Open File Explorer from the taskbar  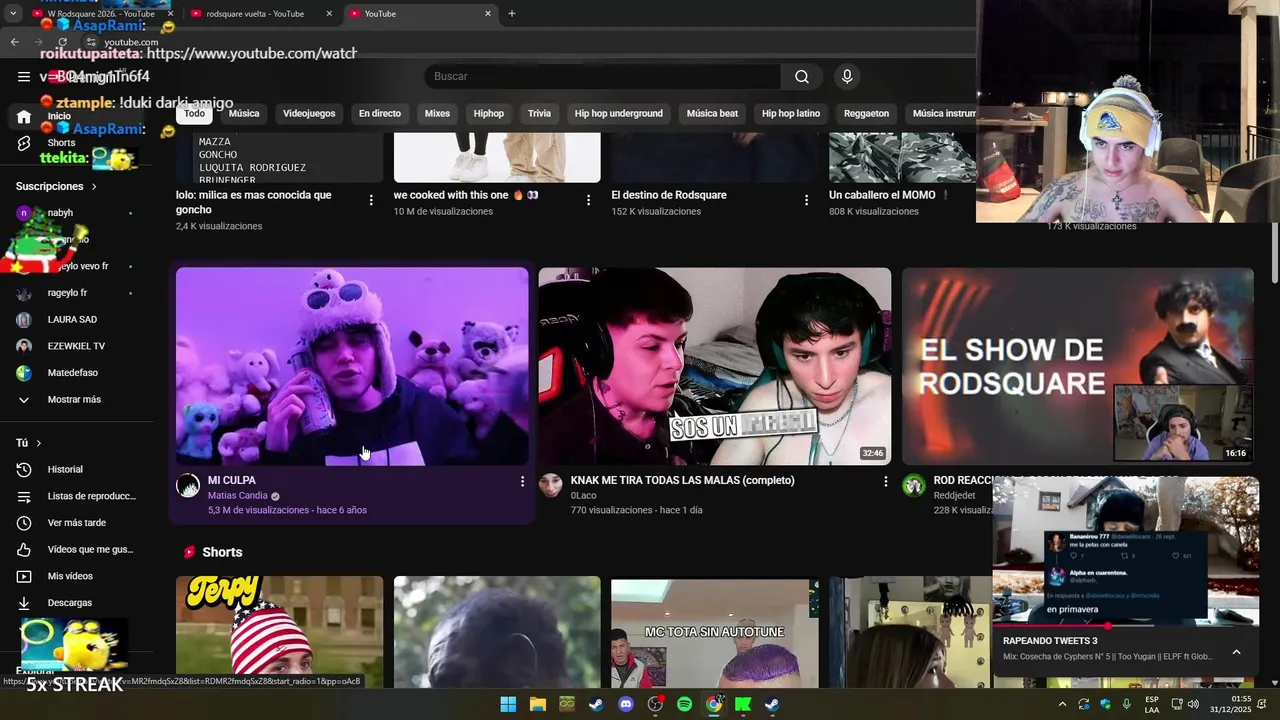pyautogui.click(x=537, y=704)
